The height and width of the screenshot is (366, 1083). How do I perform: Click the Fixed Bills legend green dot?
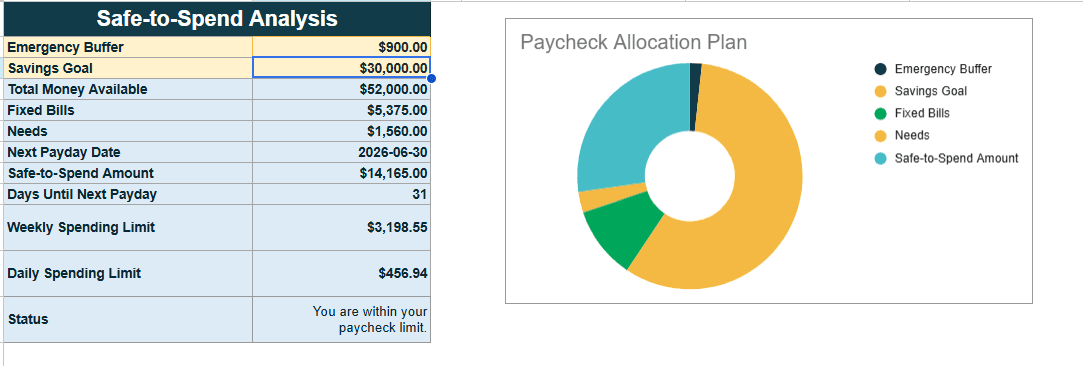tap(880, 113)
